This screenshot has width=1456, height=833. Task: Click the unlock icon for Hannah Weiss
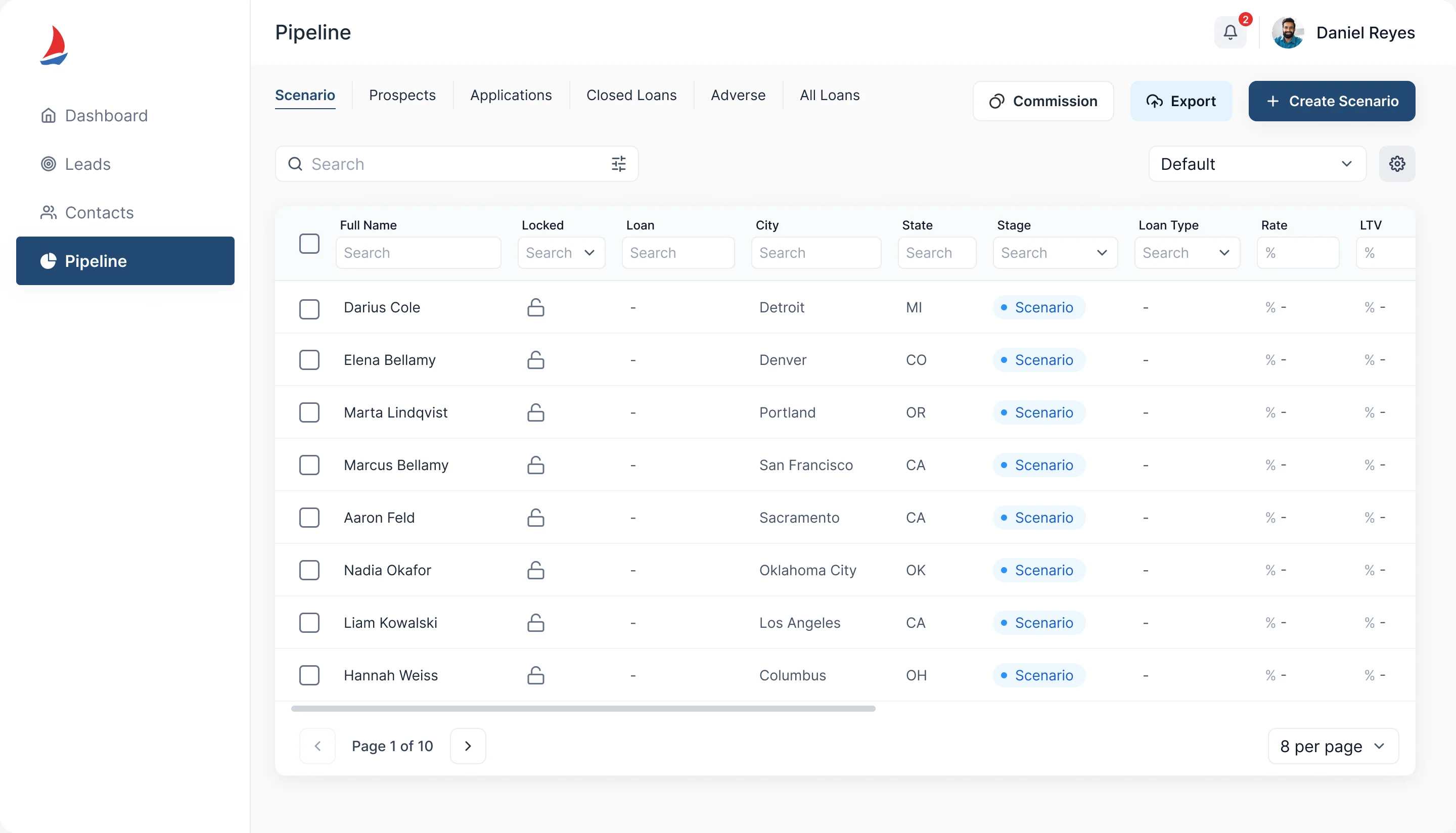pos(535,675)
